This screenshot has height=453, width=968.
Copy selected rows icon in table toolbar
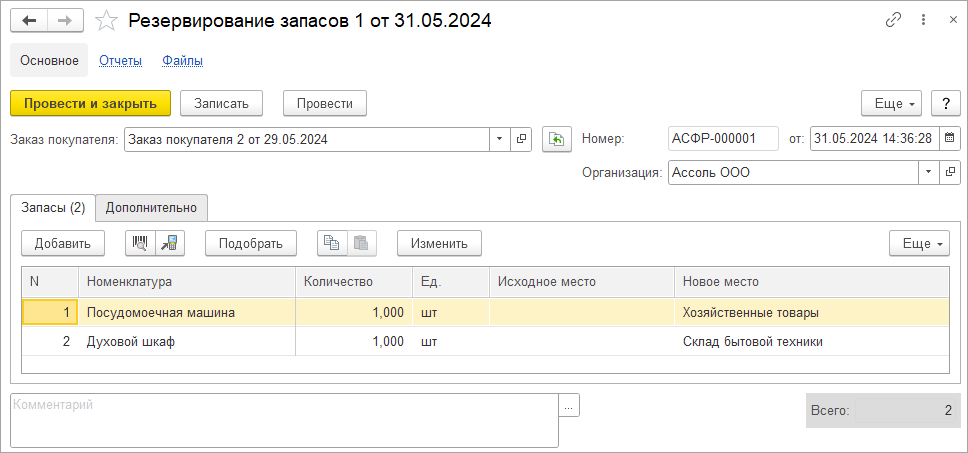click(x=332, y=243)
